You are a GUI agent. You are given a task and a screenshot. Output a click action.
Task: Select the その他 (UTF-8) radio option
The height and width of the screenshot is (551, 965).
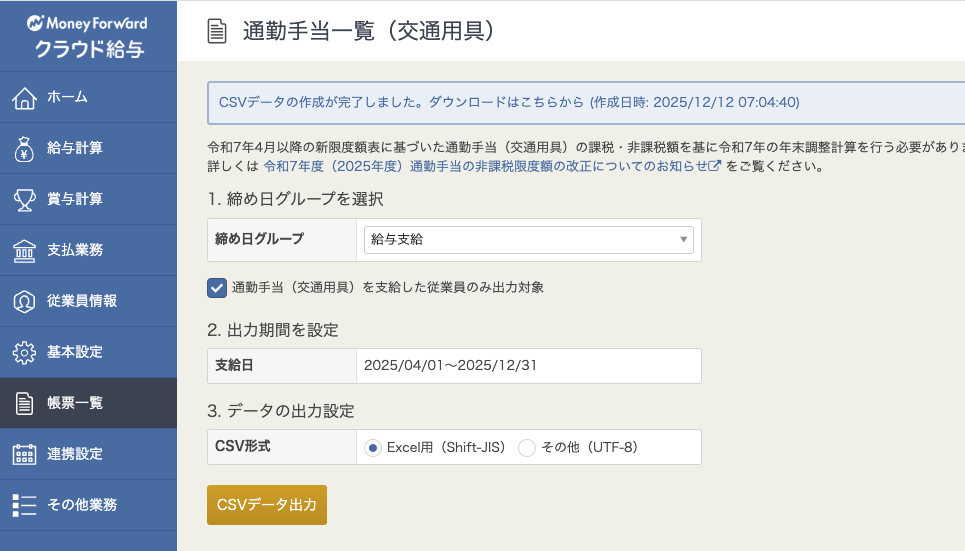[x=527, y=448]
